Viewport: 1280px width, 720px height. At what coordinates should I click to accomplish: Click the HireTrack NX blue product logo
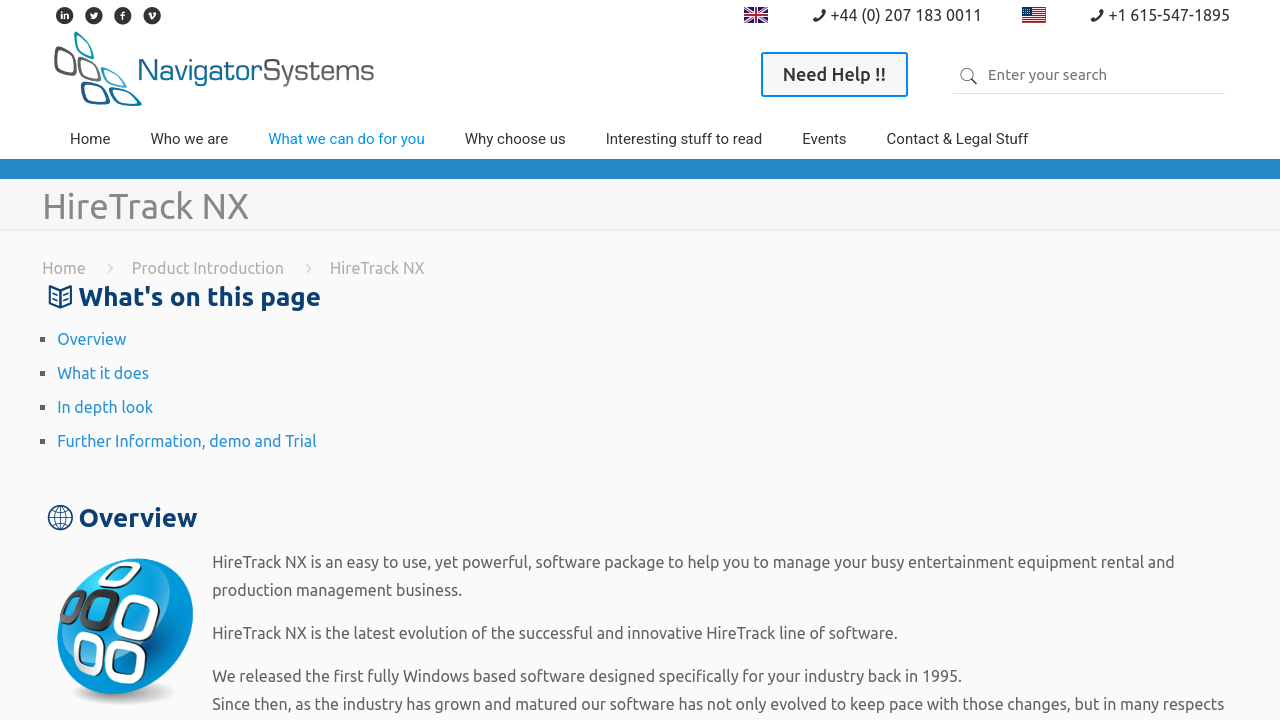tap(125, 630)
